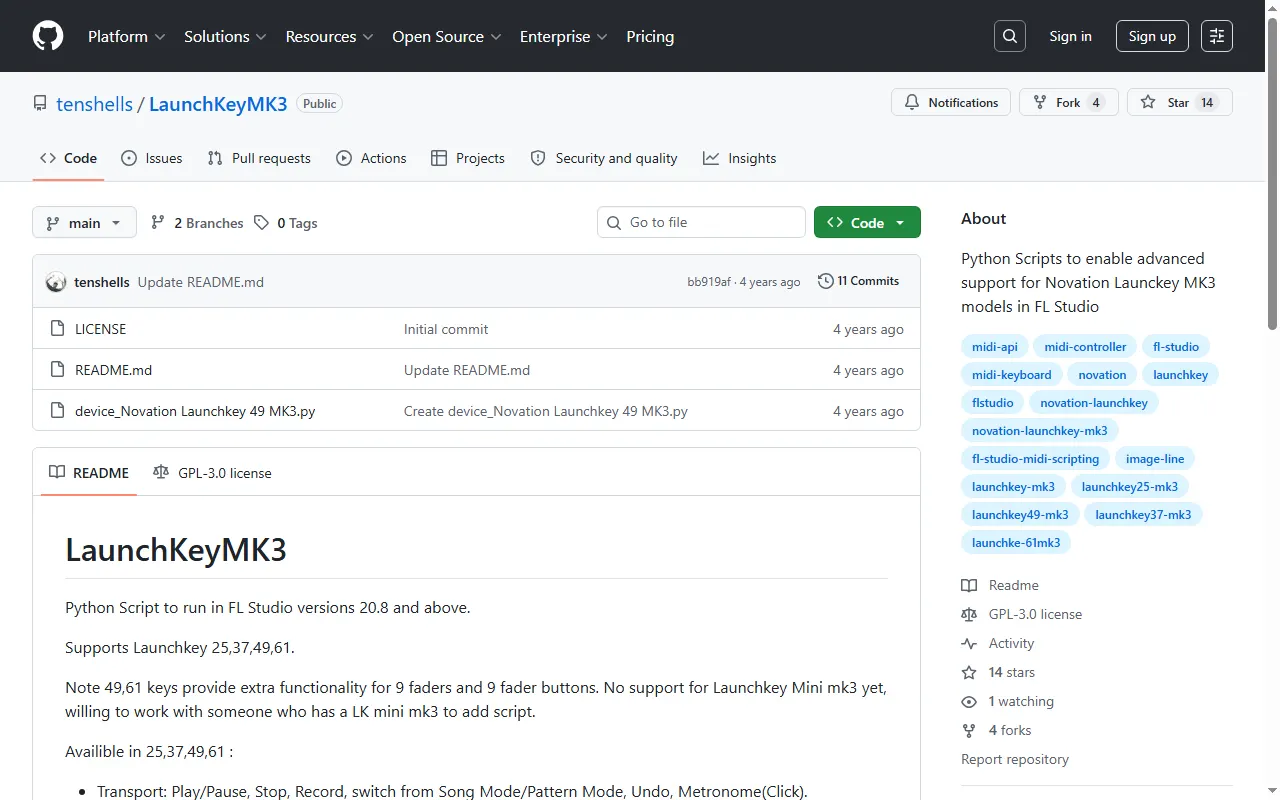Click the LICENSE file icon
The width and height of the screenshot is (1280, 800).
click(57, 329)
